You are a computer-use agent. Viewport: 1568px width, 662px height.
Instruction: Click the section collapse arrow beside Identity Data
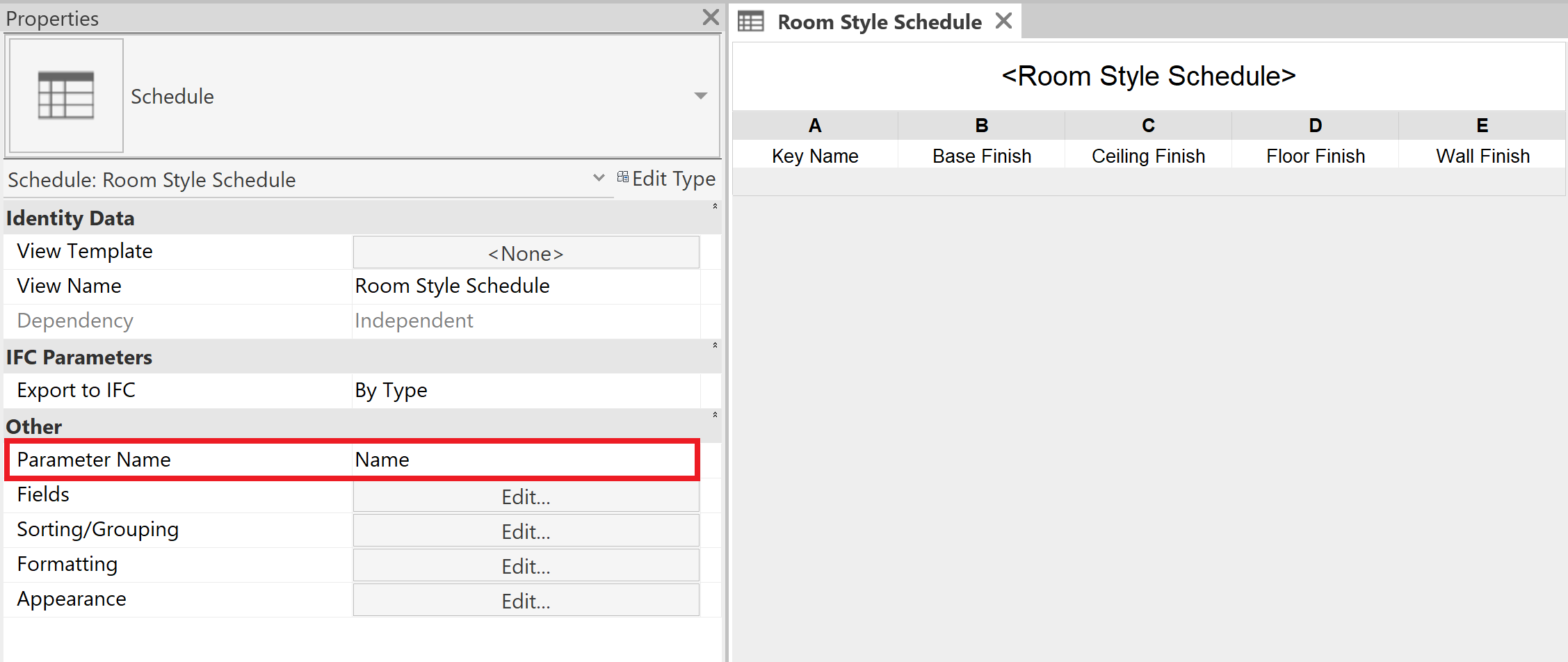715,206
